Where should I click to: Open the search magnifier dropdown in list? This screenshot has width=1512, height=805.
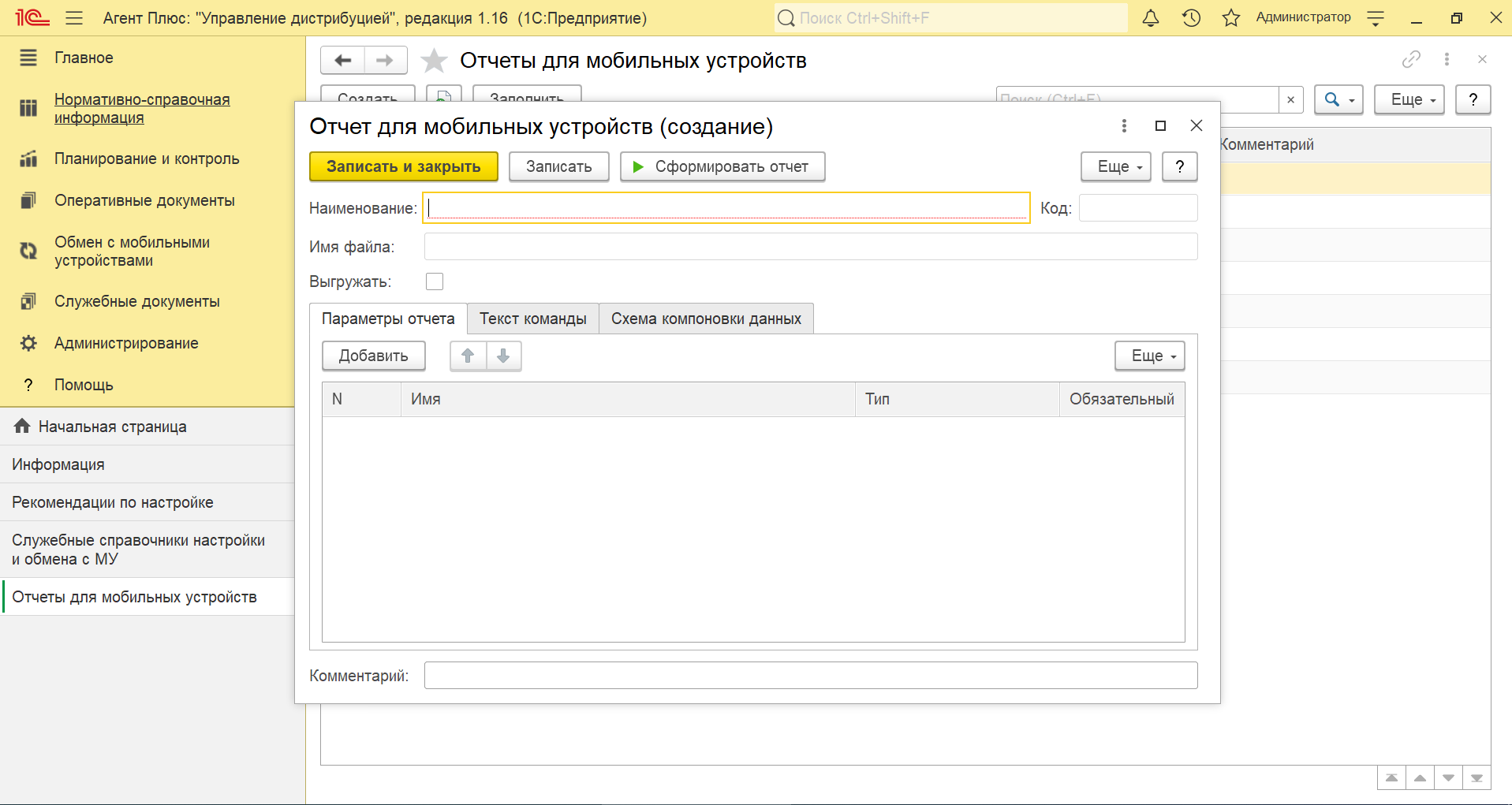[1338, 99]
